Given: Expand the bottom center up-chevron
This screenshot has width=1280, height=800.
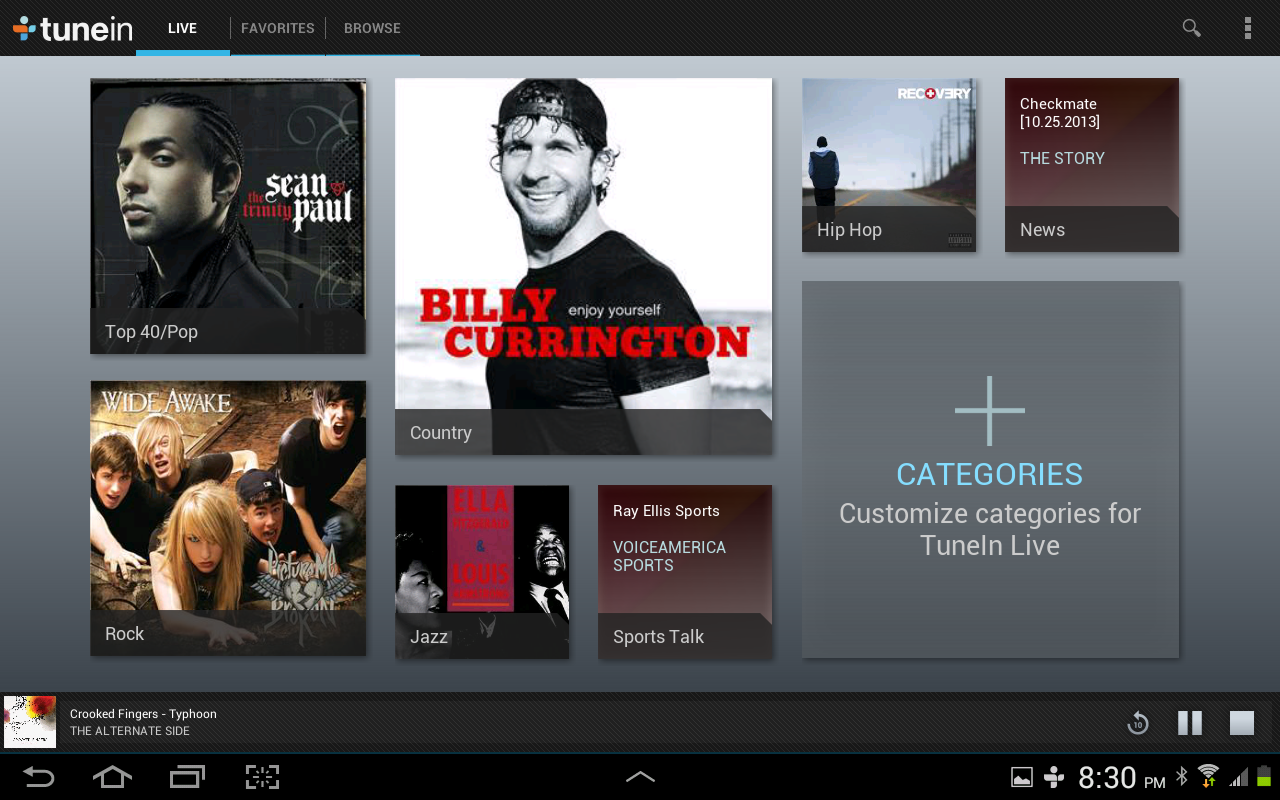Looking at the screenshot, I should click(x=640, y=777).
